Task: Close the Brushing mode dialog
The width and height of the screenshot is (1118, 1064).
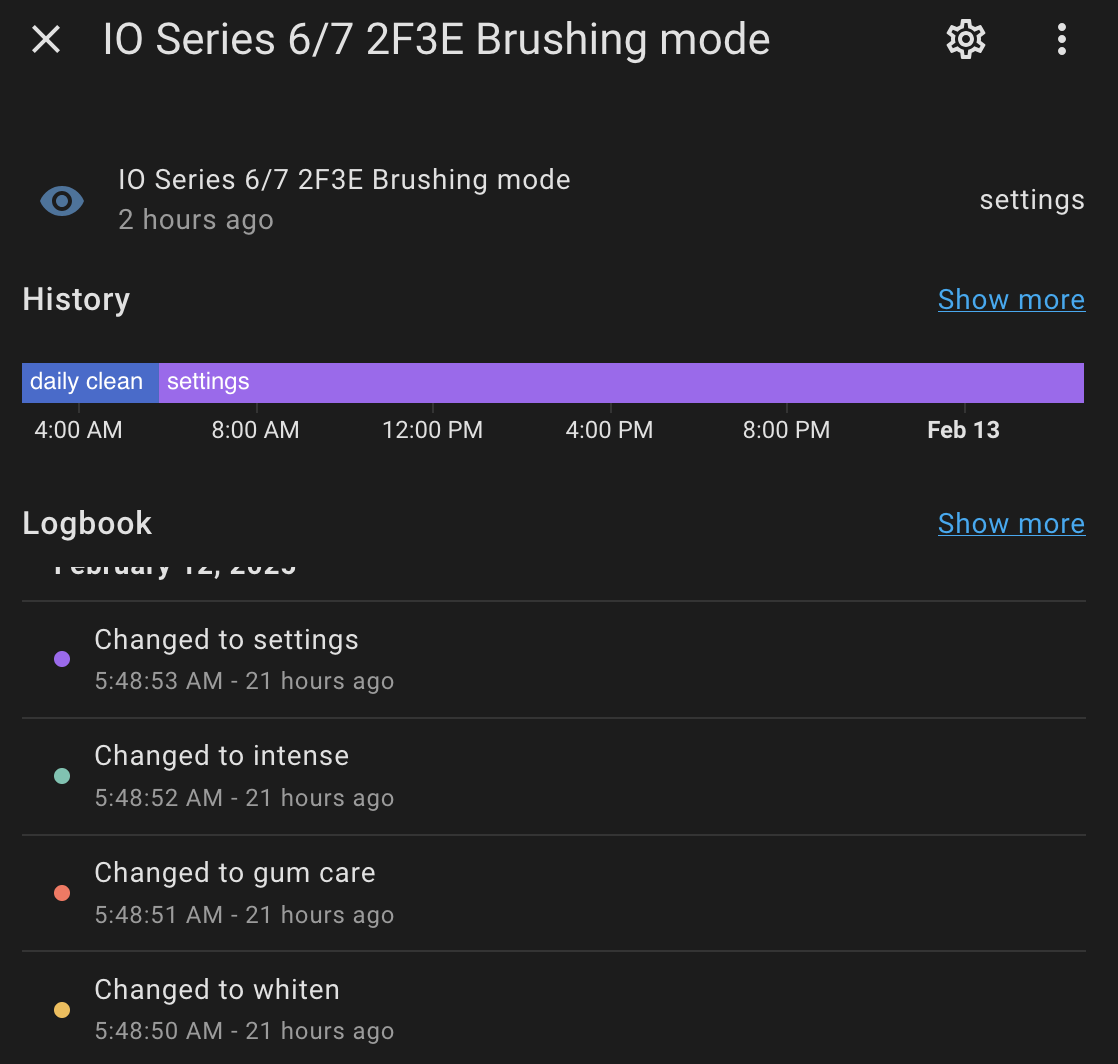Action: [46, 39]
